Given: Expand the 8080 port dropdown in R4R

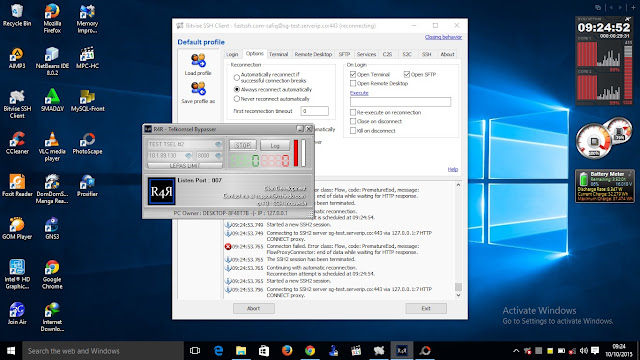Looking at the screenshot, I should coord(218,156).
